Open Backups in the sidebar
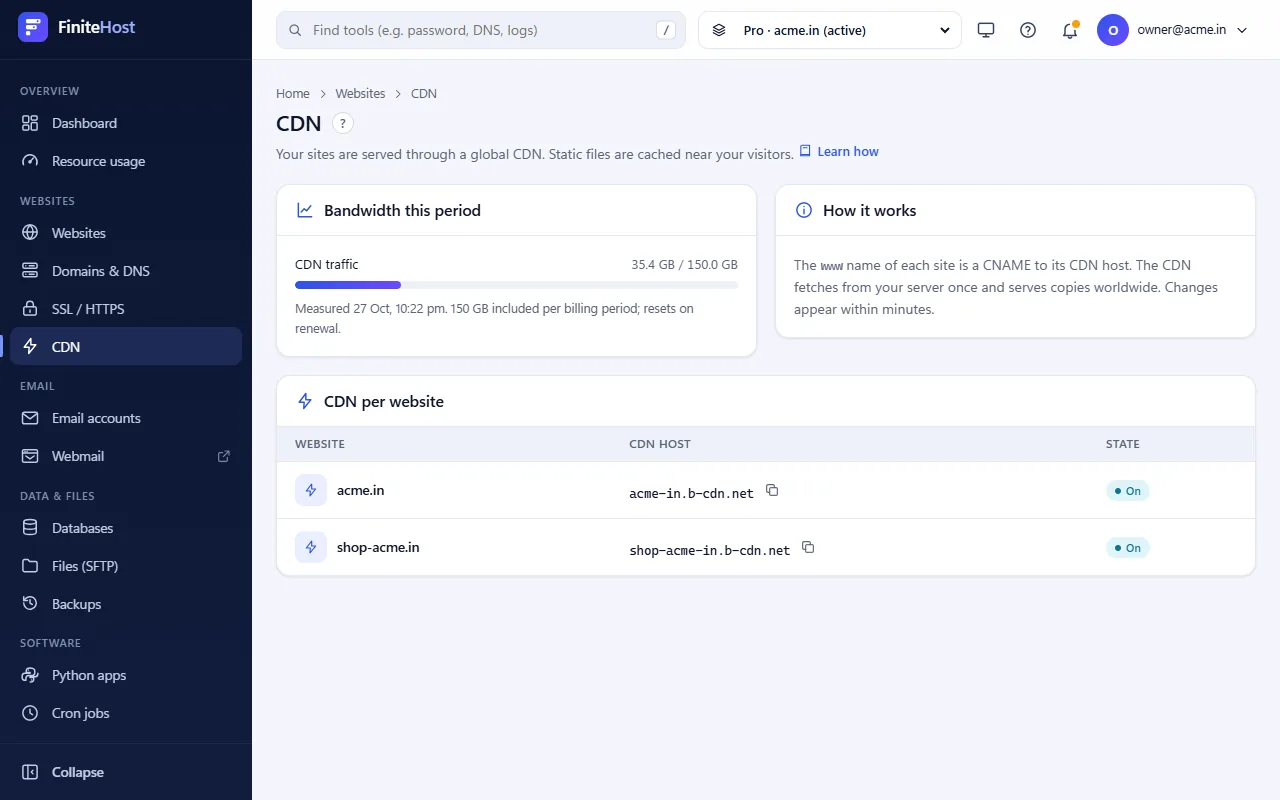The image size is (1280, 800). [x=126, y=604]
